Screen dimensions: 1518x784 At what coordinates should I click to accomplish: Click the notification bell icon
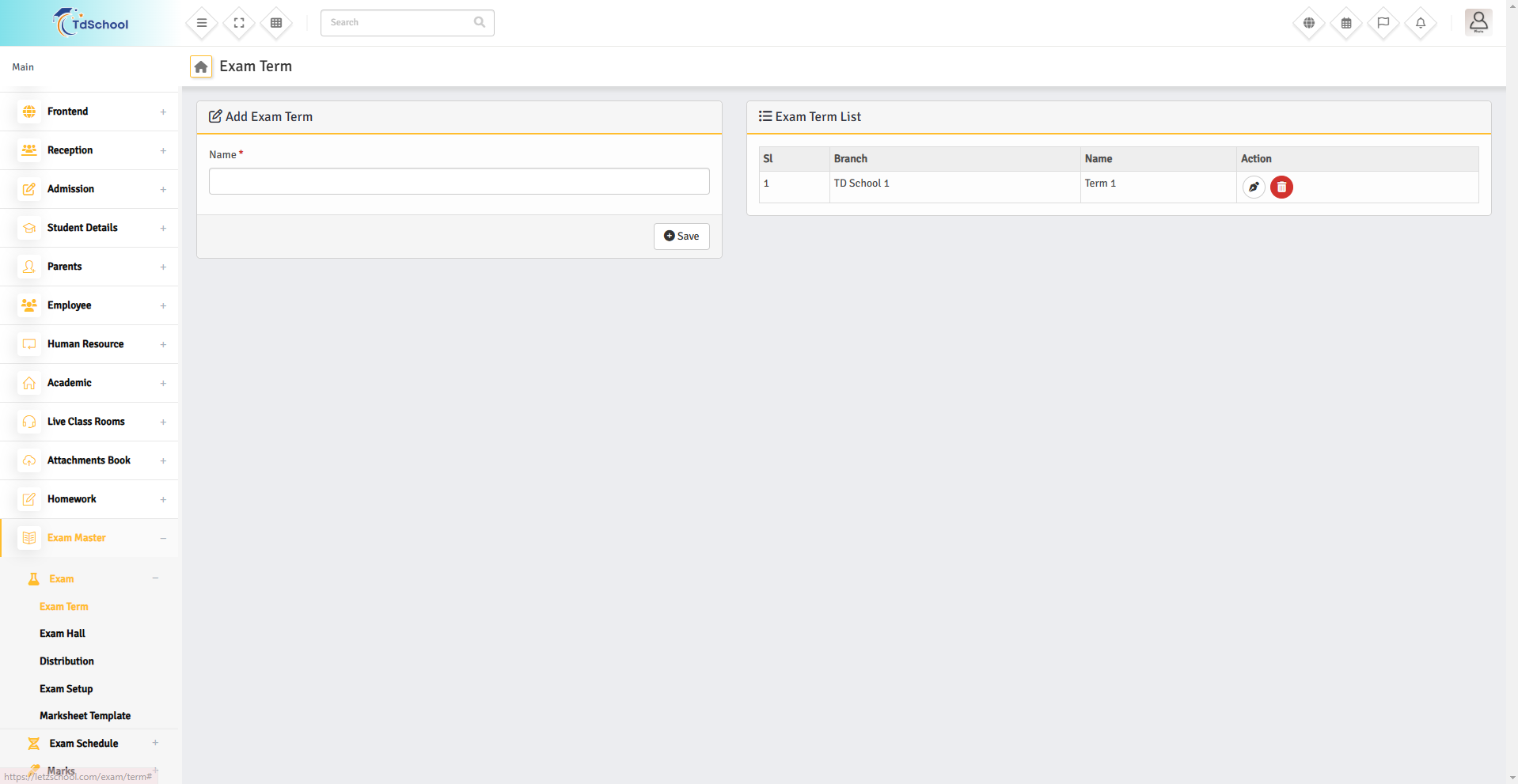click(1421, 23)
